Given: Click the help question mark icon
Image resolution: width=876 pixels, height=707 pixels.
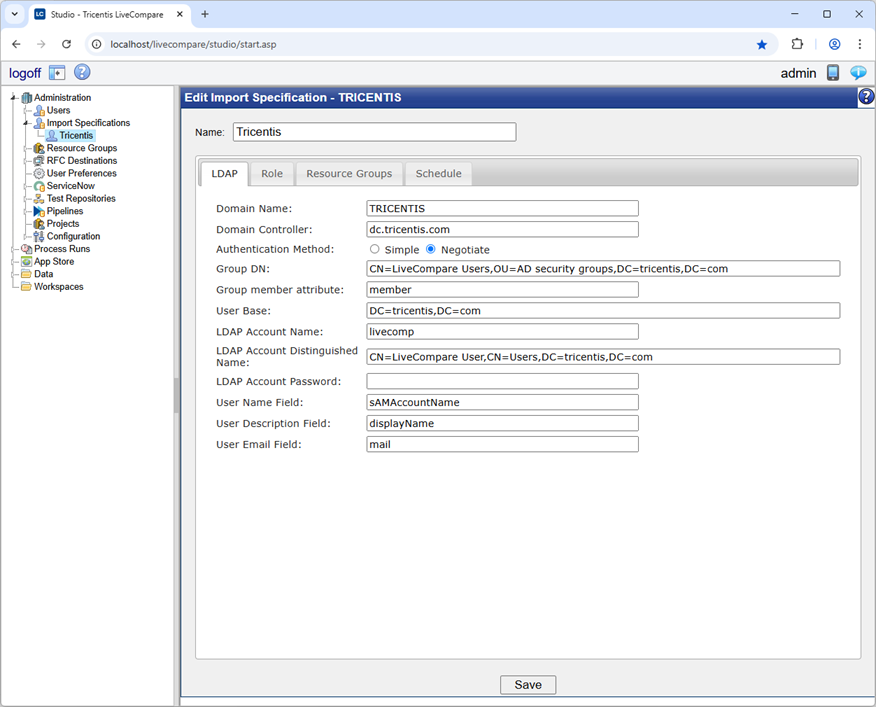Looking at the screenshot, I should 82,72.
